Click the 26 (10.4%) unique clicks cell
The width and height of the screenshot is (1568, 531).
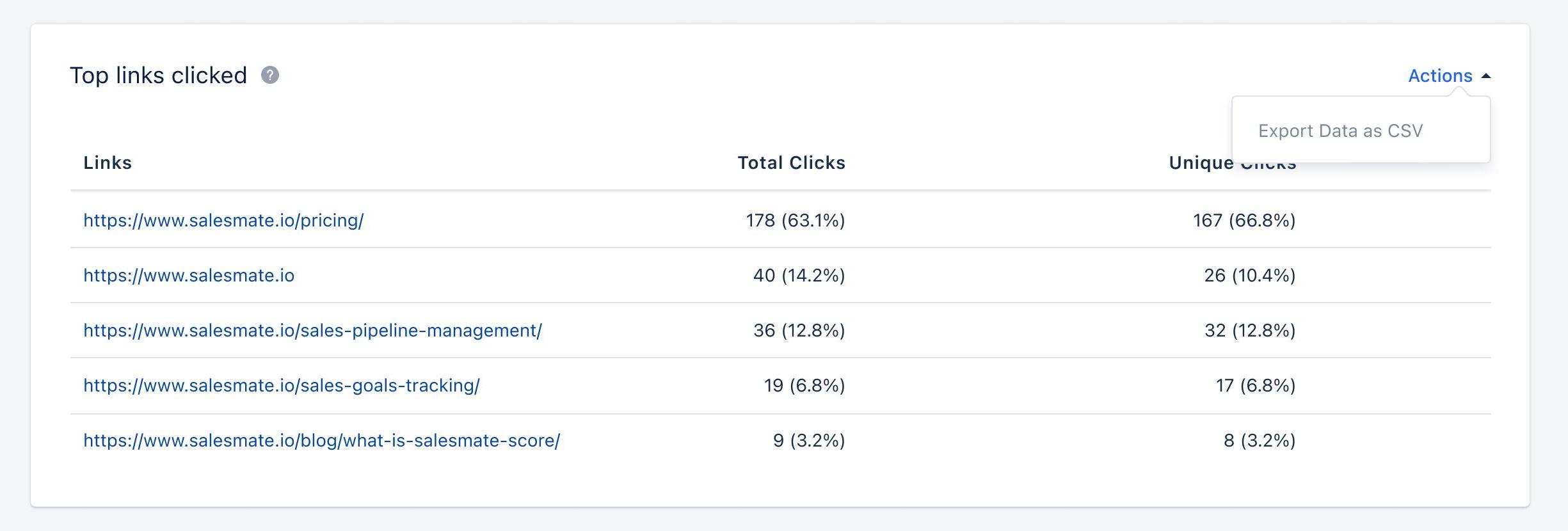(1250, 275)
